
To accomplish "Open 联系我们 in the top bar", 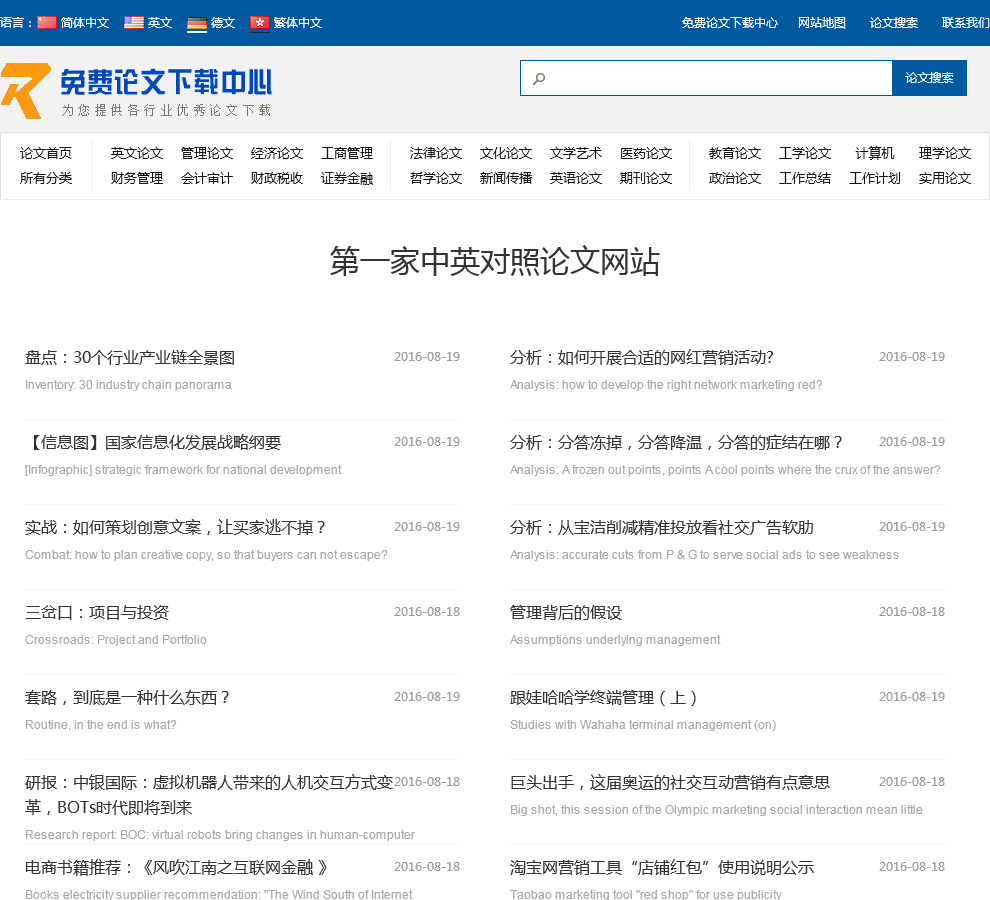I will [965, 22].
